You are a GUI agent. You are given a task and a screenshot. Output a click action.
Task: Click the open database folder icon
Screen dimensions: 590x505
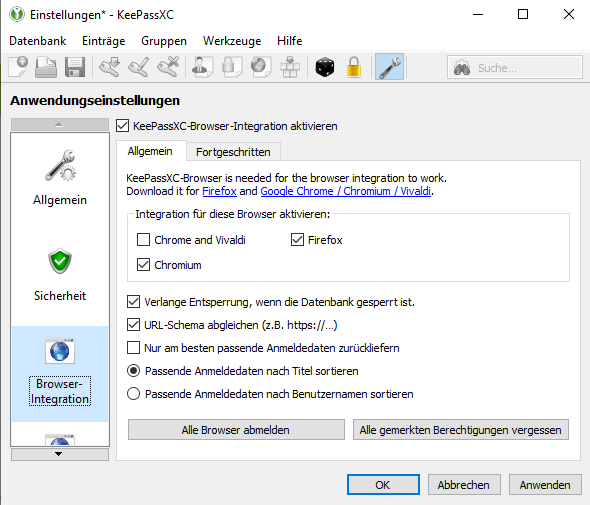point(46,67)
